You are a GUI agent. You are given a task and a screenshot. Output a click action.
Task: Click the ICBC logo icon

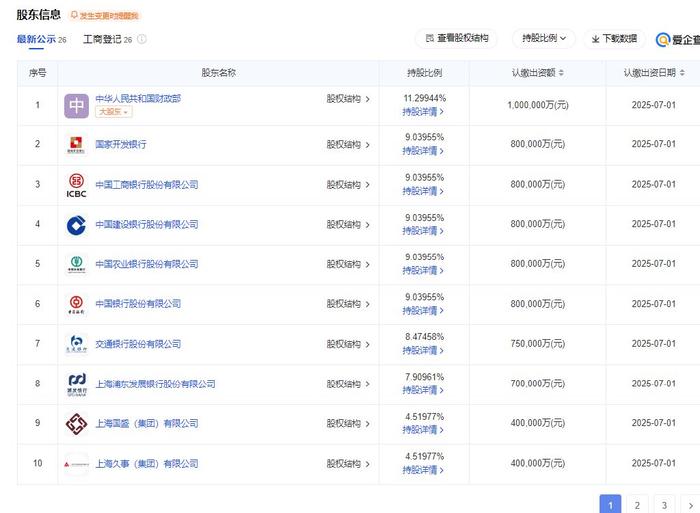(76, 185)
